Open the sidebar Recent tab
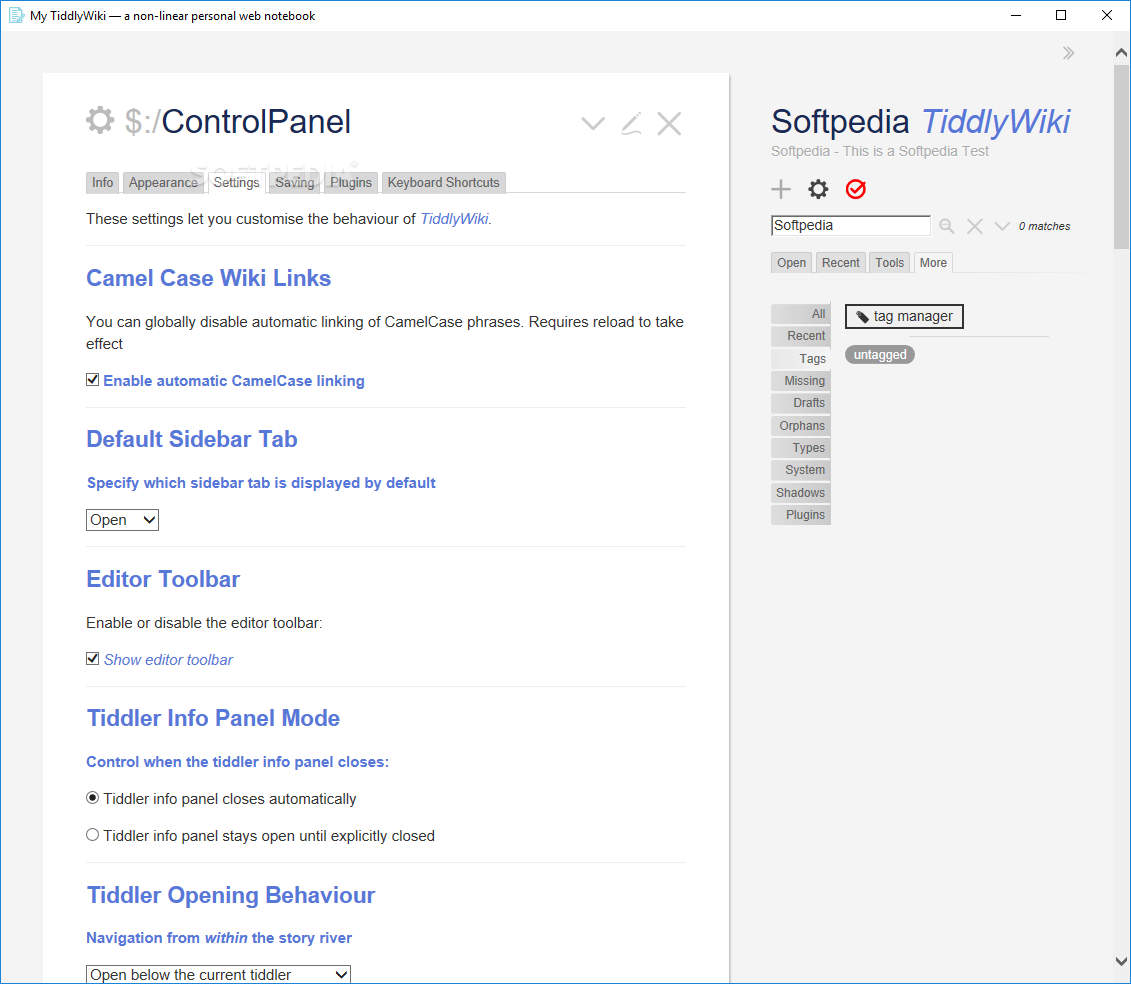 [x=840, y=263]
